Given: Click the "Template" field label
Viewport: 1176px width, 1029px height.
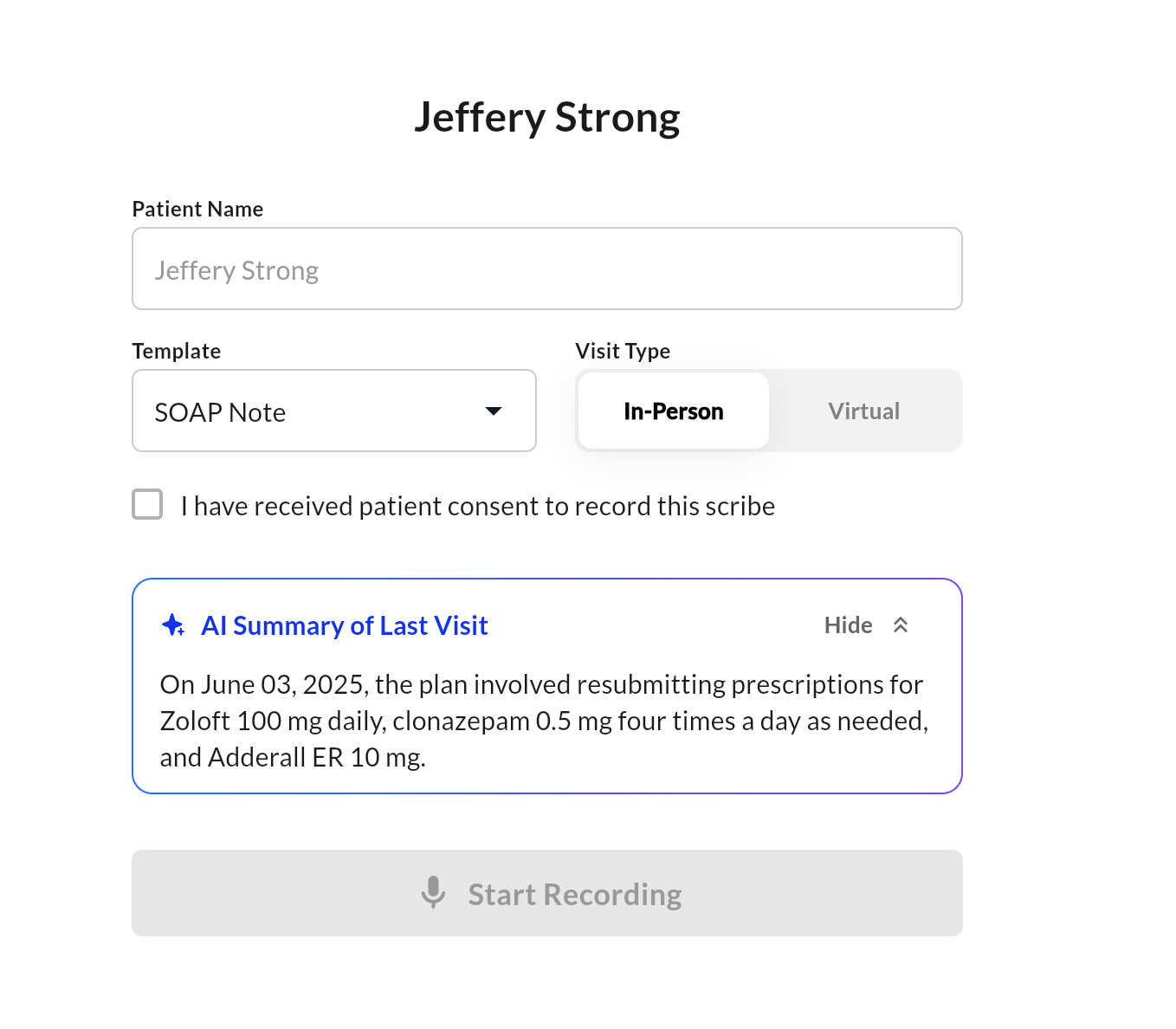Looking at the screenshot, I should (176, 352).
